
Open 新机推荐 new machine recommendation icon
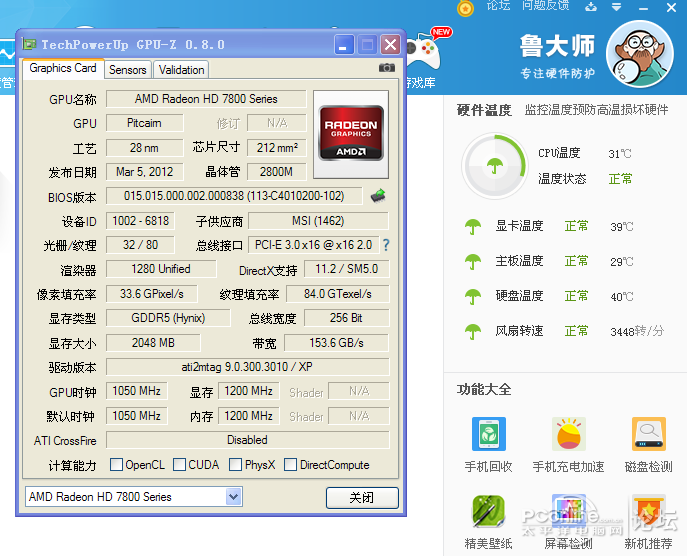648,511
